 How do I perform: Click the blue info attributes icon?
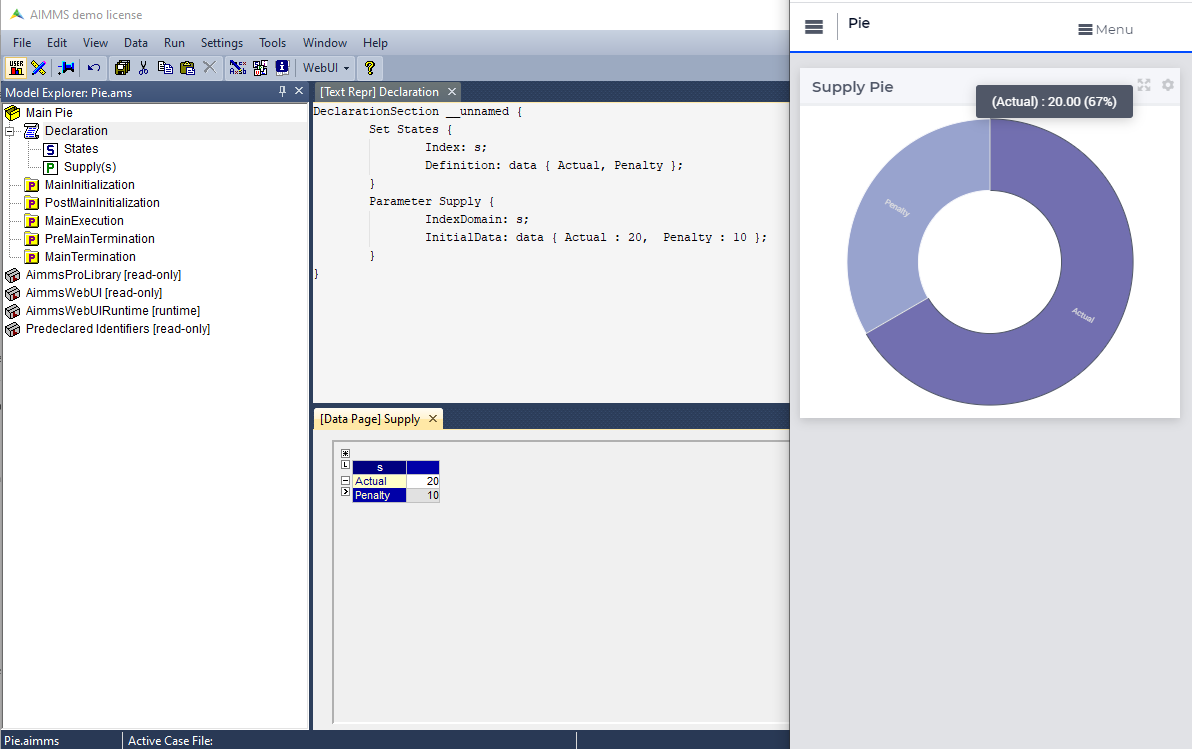tap(282, 68)
